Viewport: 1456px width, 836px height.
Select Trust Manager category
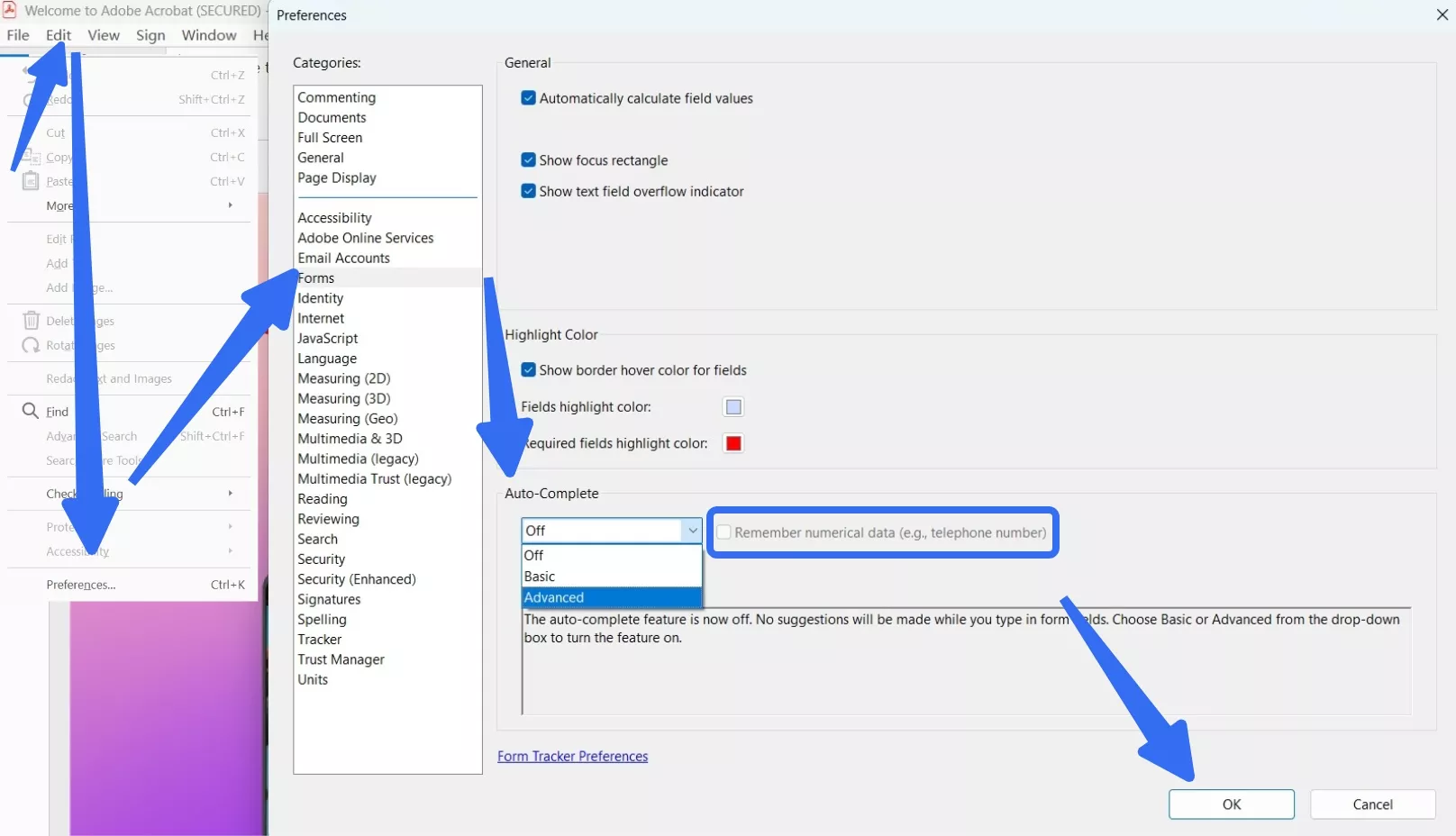tap(341, 659)
